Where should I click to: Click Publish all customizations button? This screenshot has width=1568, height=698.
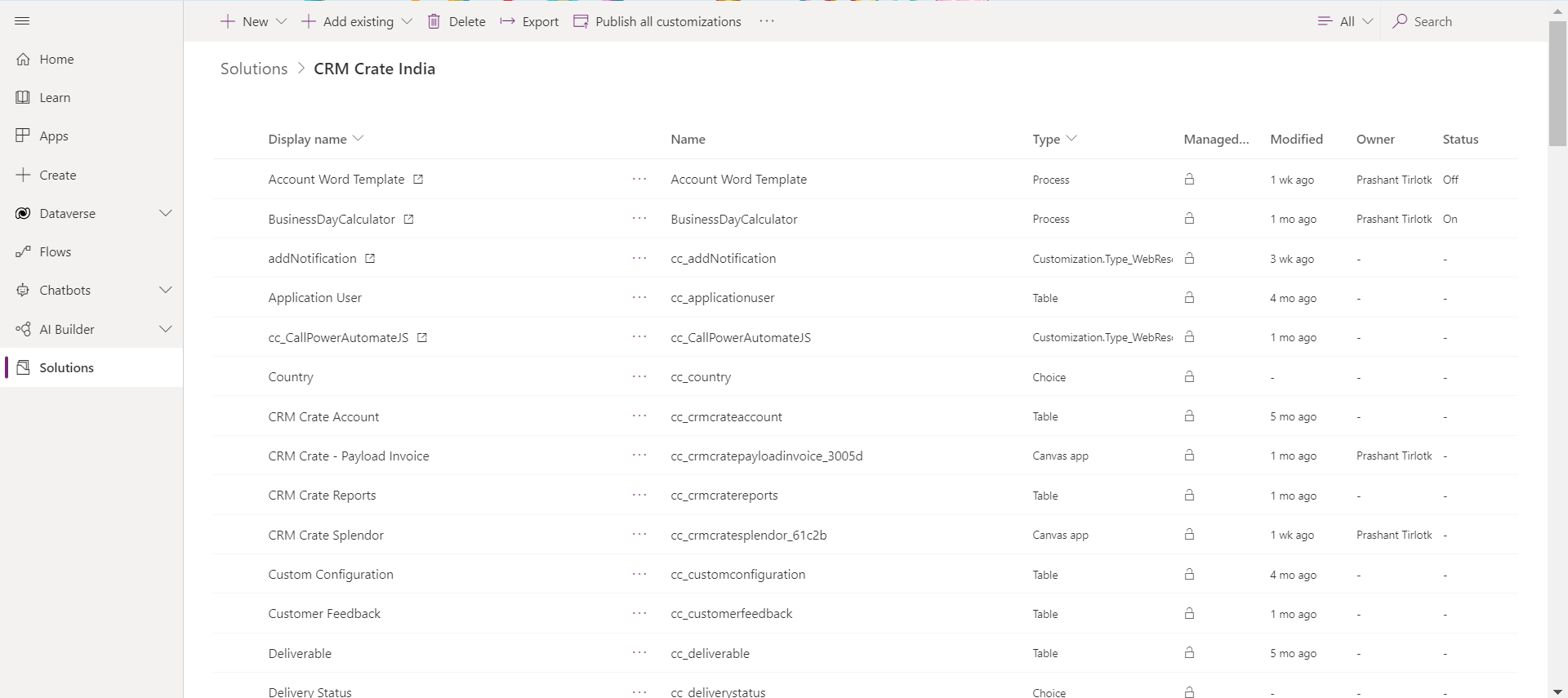[x=657, y=21]
